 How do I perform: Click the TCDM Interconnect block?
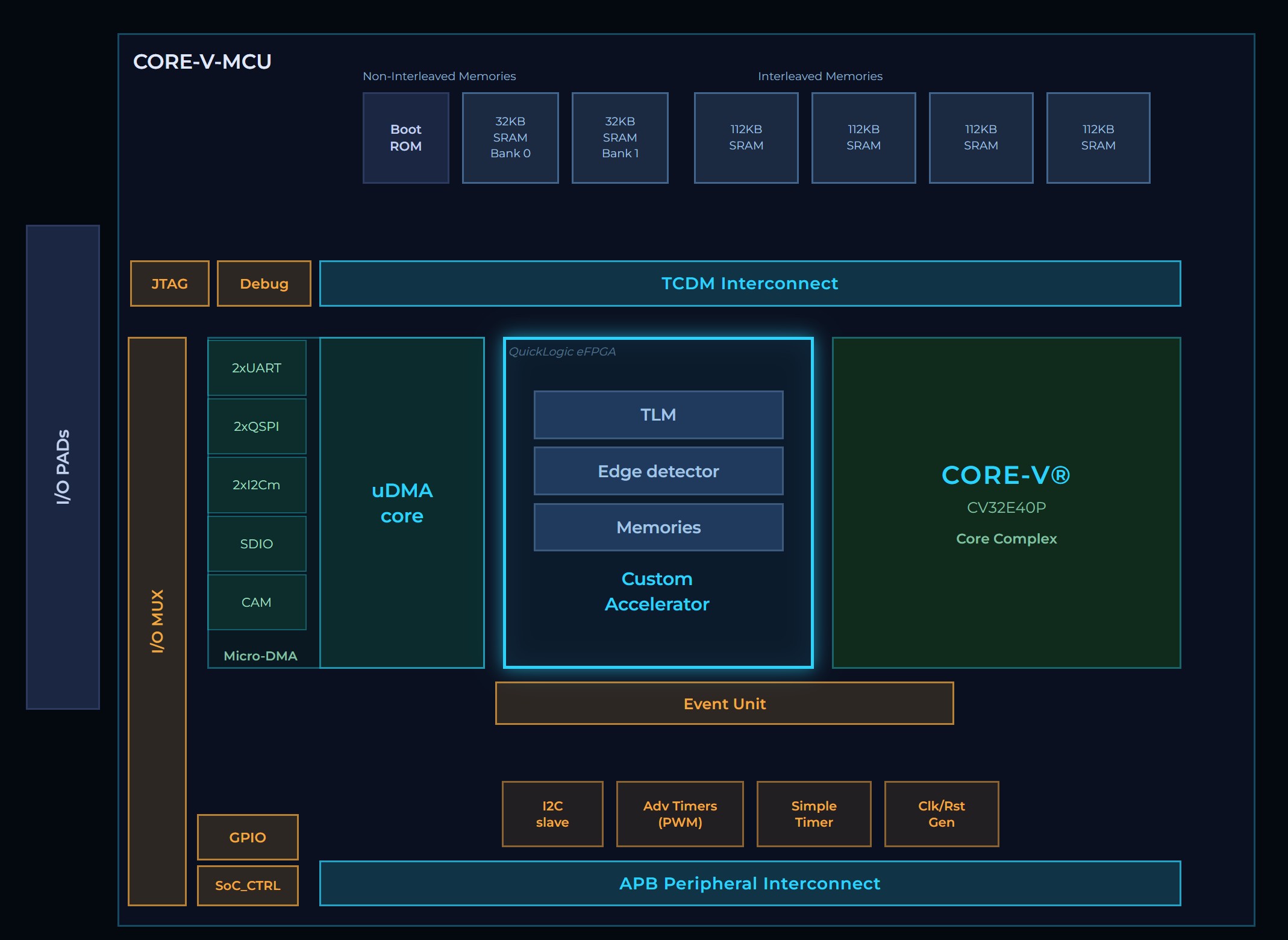tap(749, 283)
